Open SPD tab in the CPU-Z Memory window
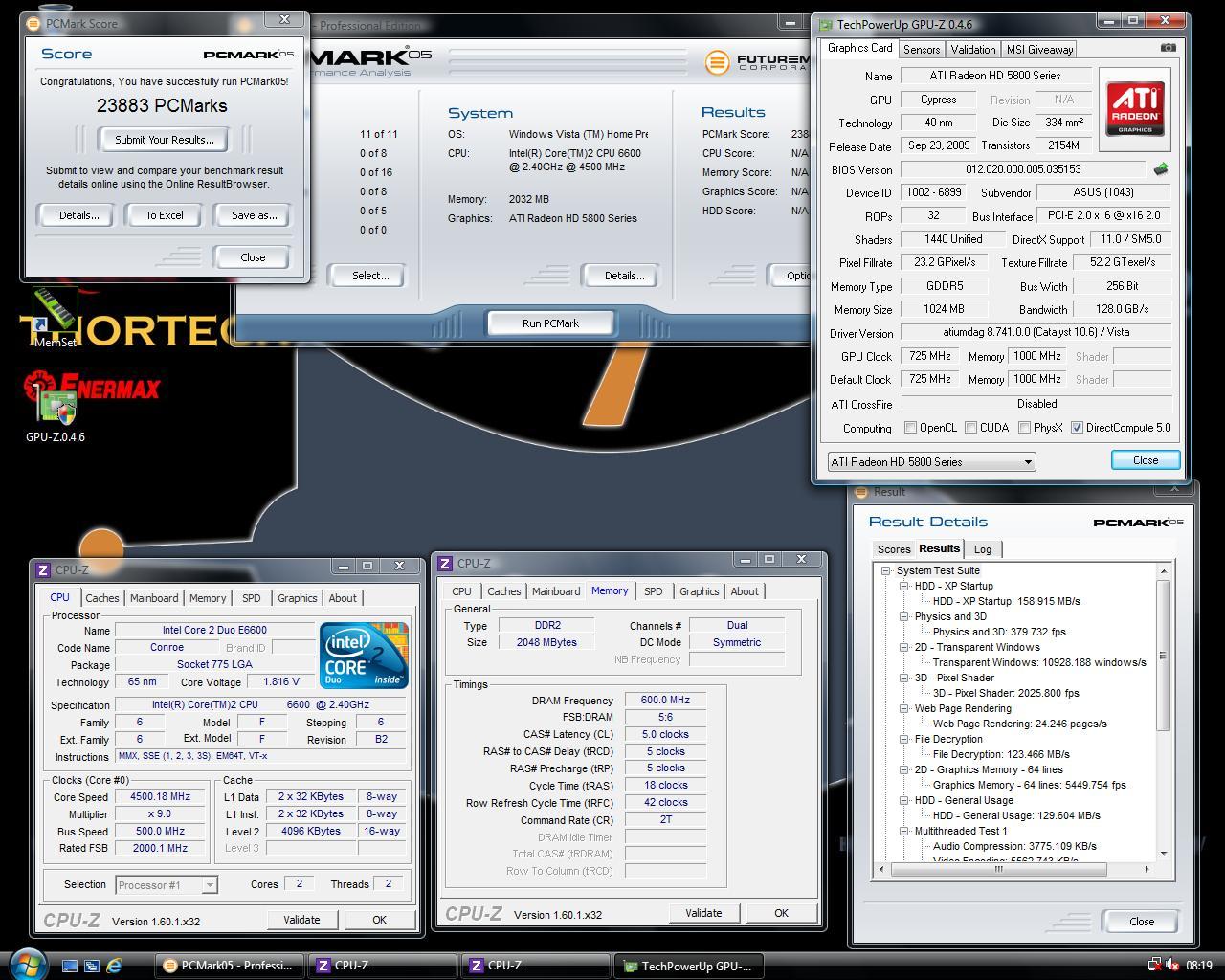The width and height of the screenshot is (1225, 980). click(x=653, y=591)
